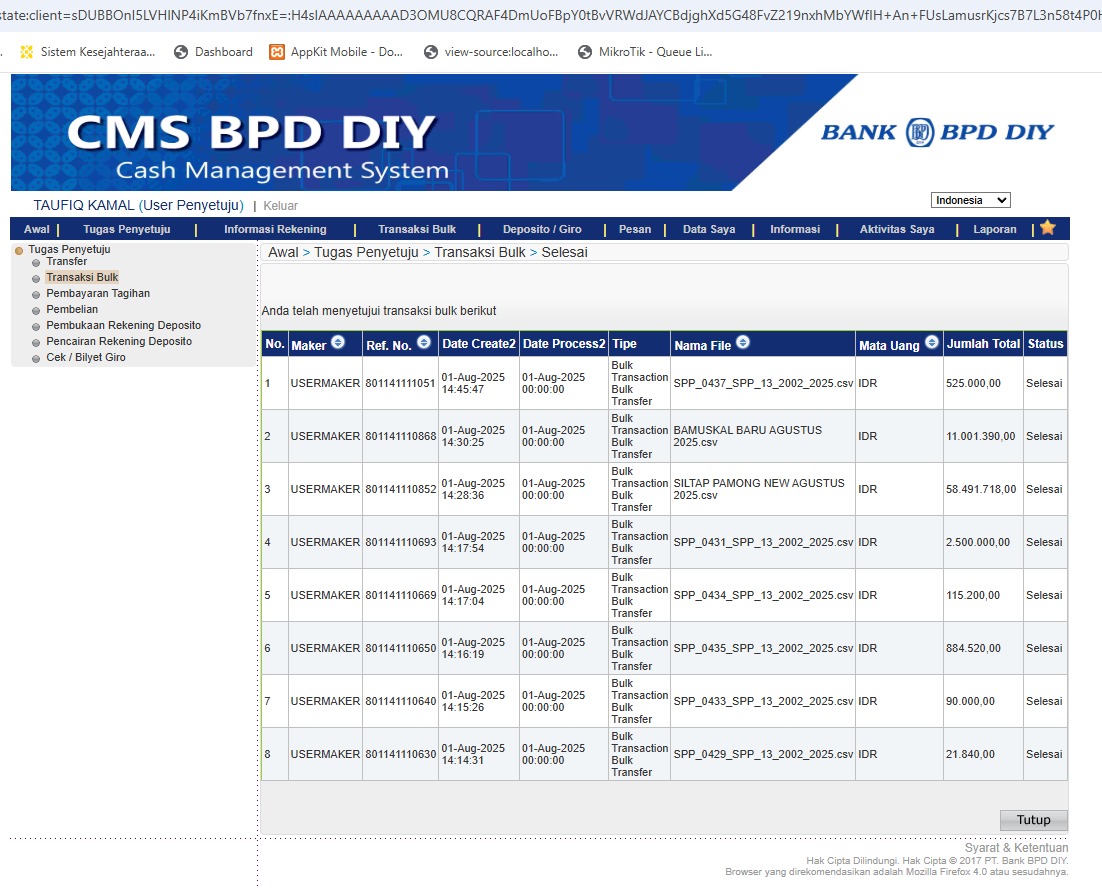Click ref number 801141110693
The image size is (1102, 888).
tap(400, 542)
